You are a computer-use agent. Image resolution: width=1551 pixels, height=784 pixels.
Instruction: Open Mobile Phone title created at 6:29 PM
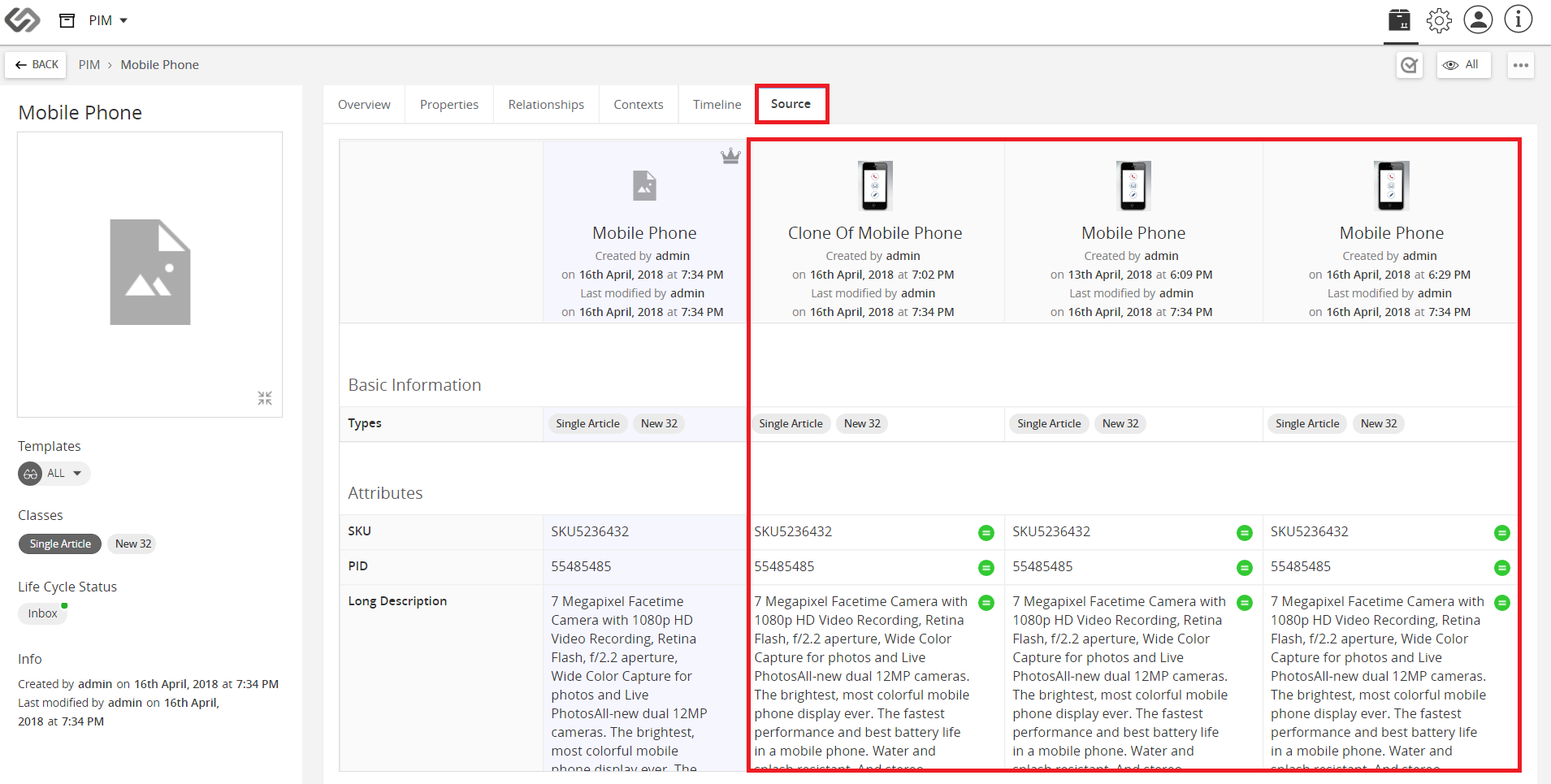pos(1392,233)
